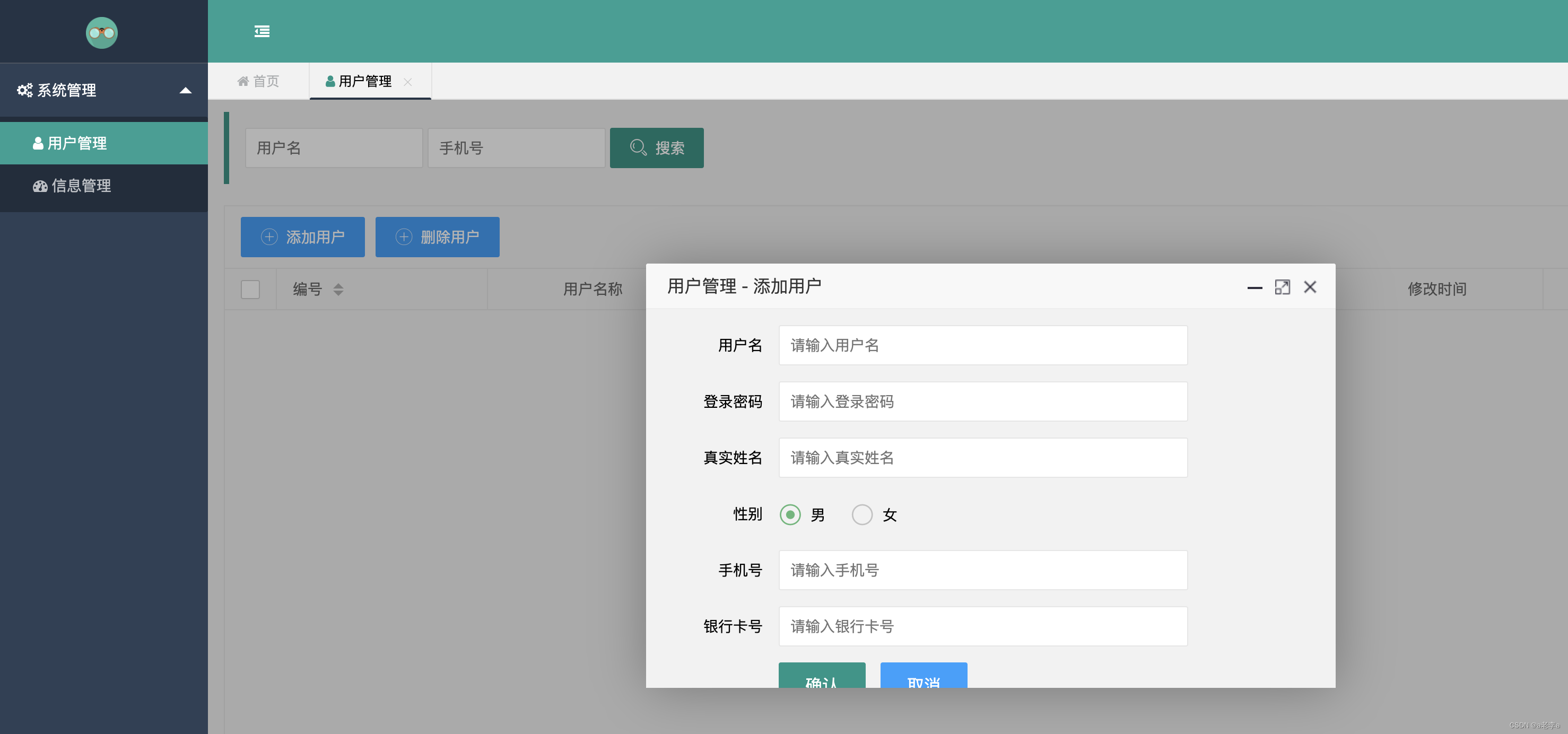
Task: Click the 请输入银行卡号 input field
Action: 982,626
